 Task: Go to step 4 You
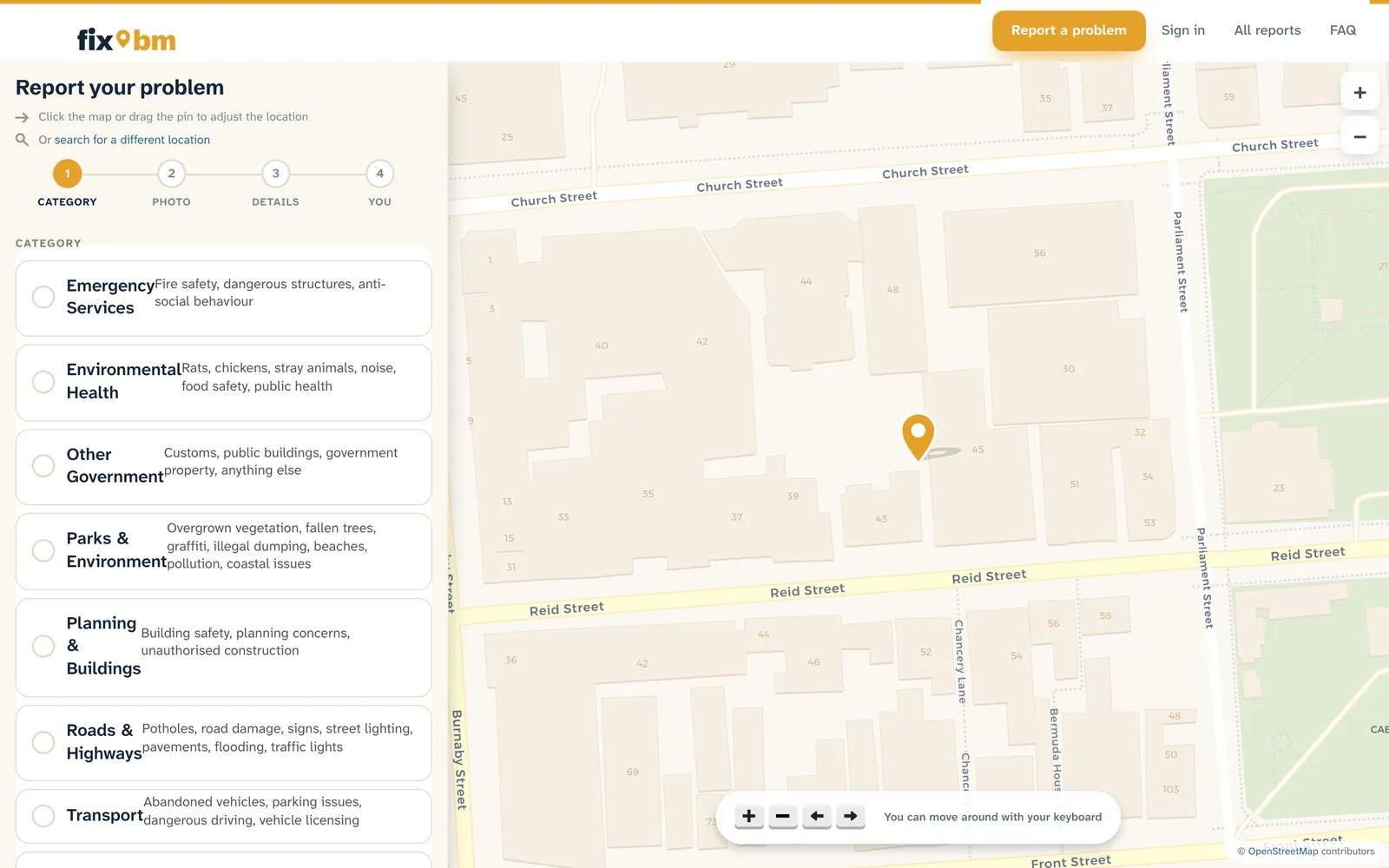[x=379, y=183]
